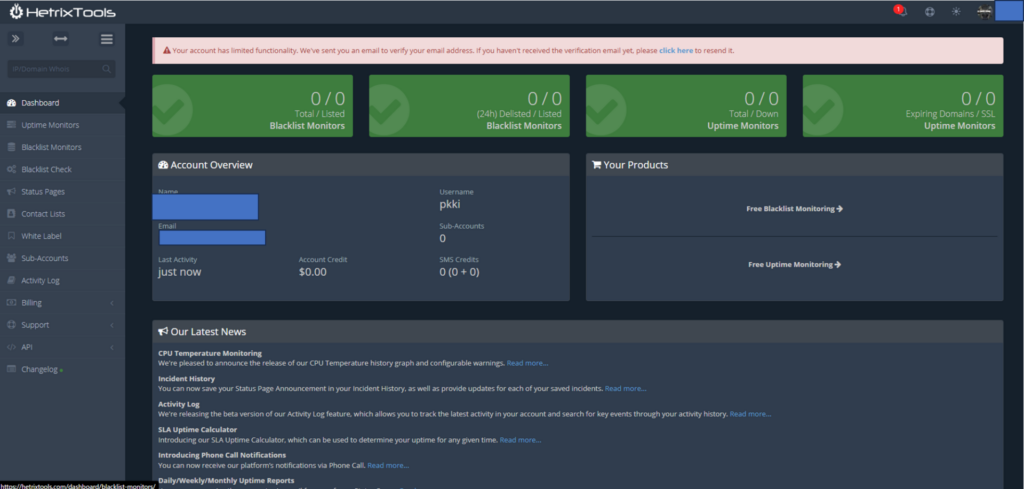Viewport: 1024px width, 489px height.
Task: Select Free Blacklist Monitoring product
Action: point(794,209)
